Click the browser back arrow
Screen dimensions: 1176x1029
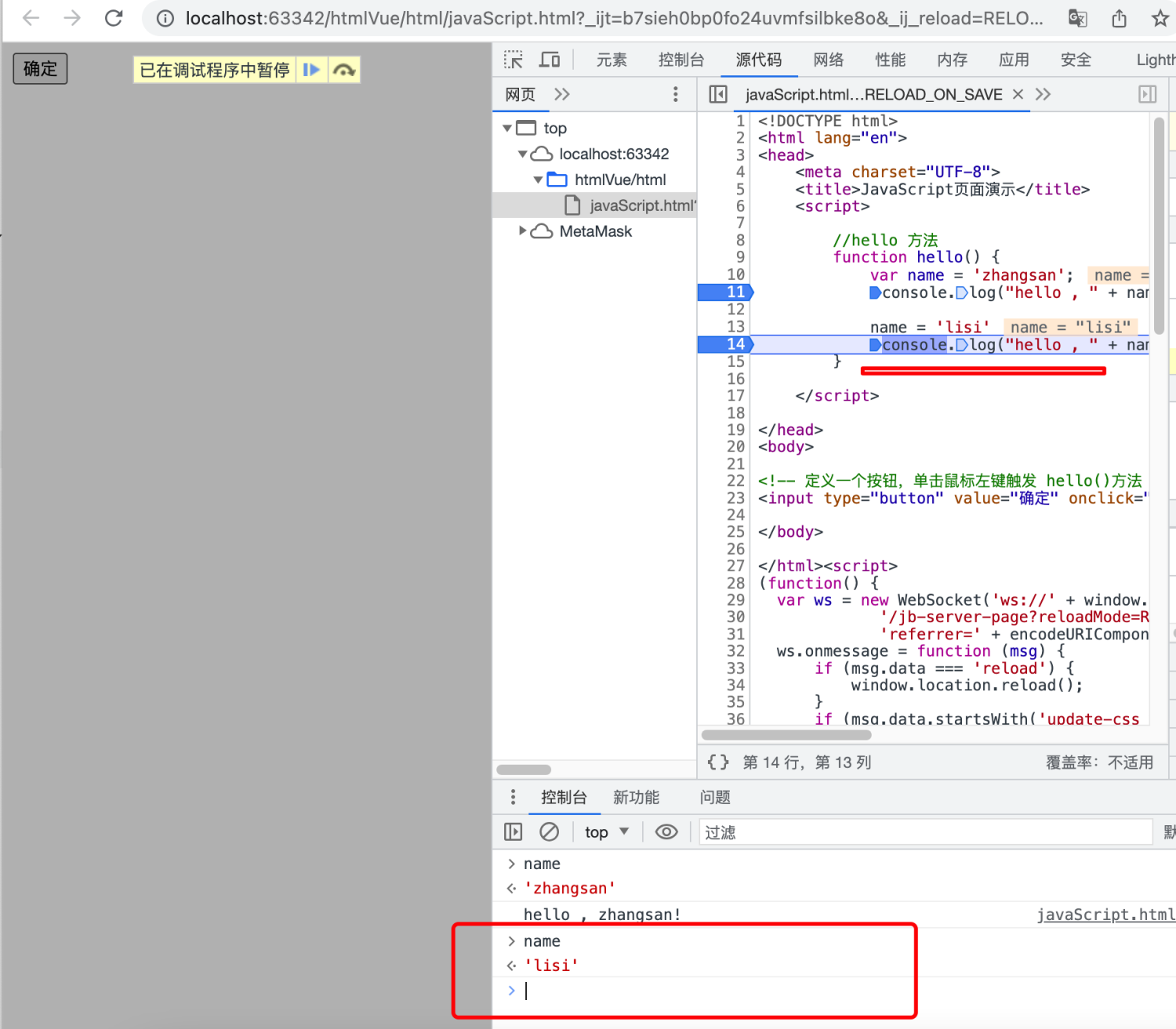(x=31, y=18)
